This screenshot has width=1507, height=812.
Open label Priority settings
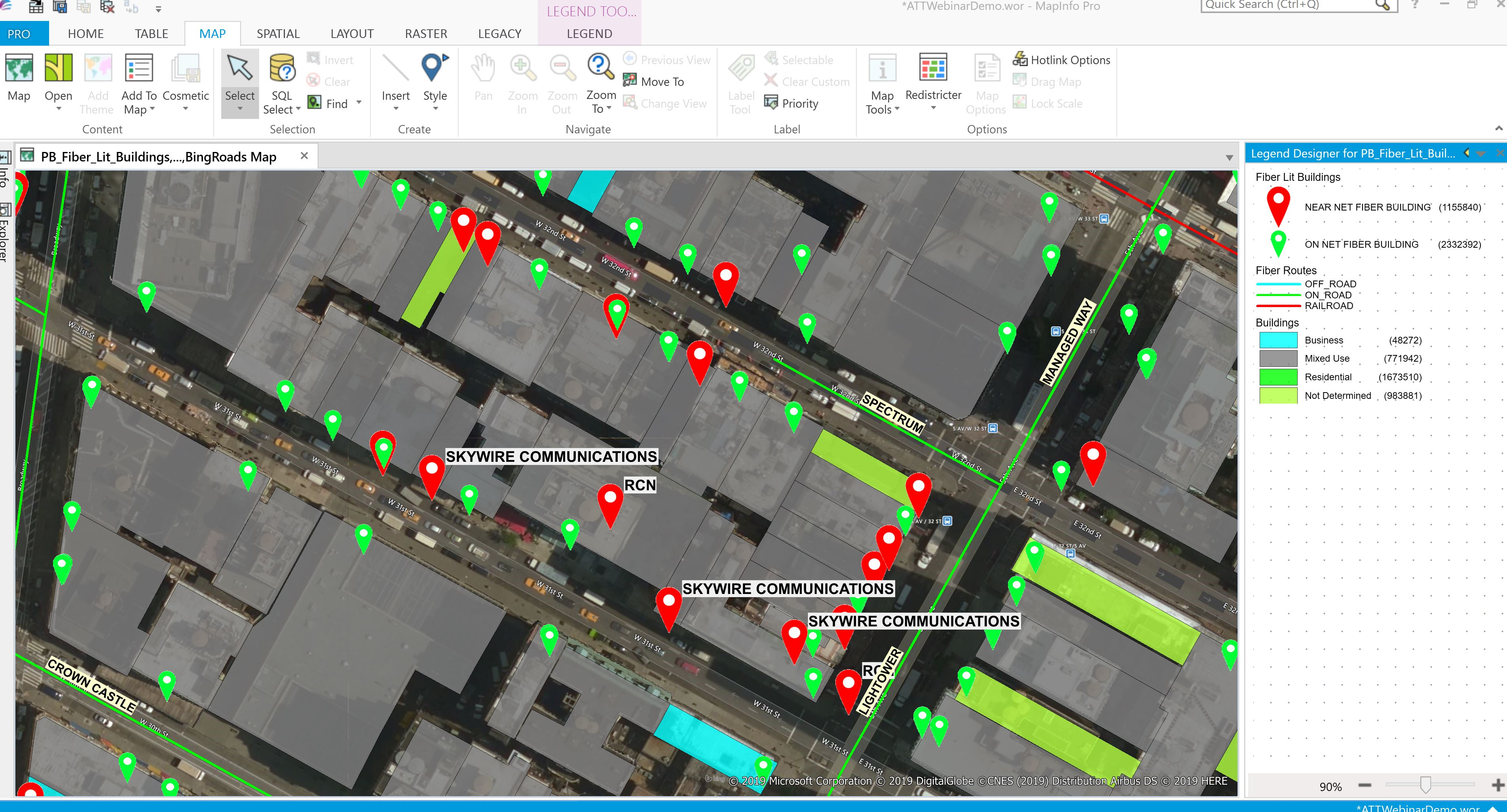(x=791, y=103)
